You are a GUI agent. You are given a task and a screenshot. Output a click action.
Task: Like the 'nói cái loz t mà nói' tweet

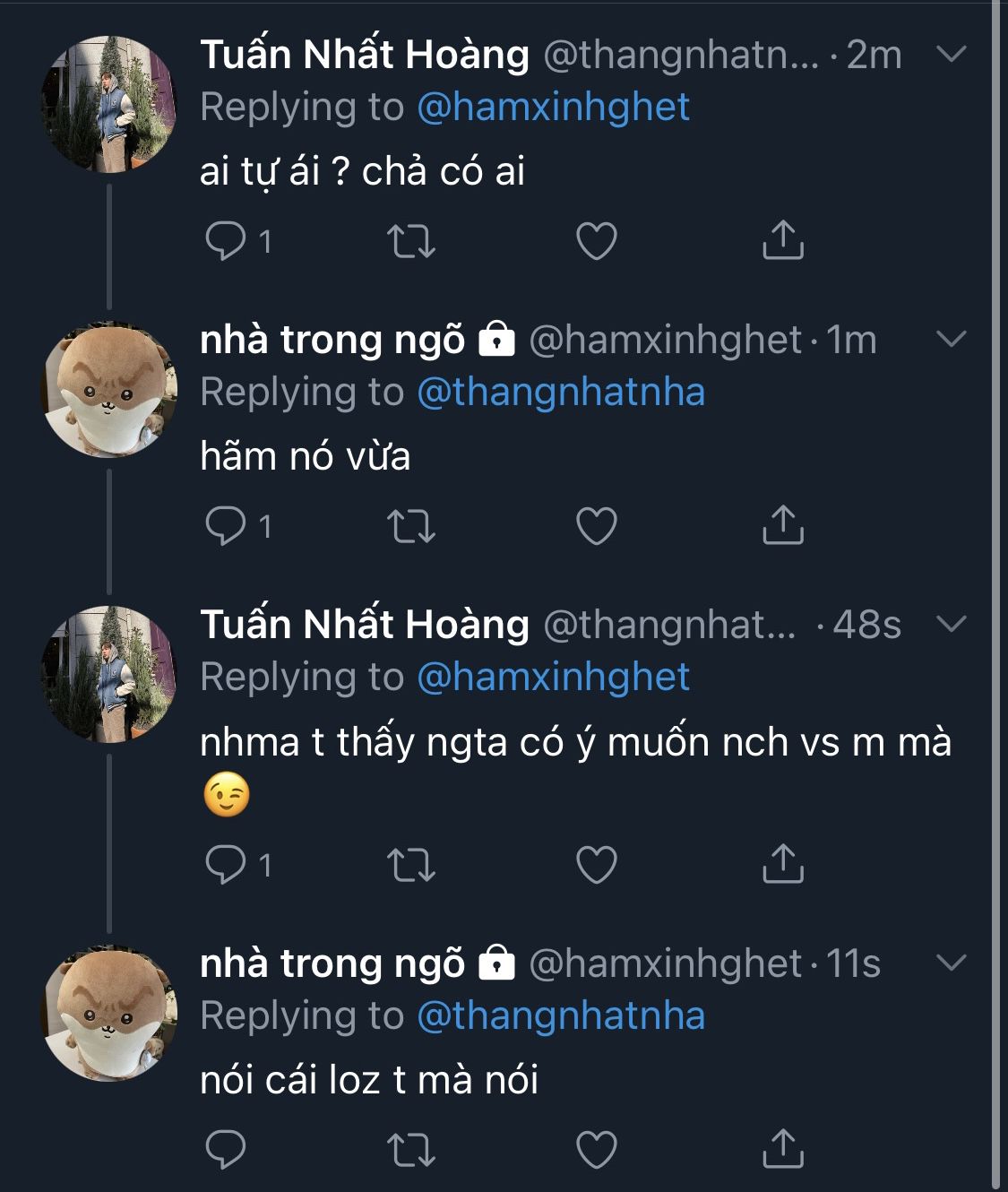coord(596,1150)
